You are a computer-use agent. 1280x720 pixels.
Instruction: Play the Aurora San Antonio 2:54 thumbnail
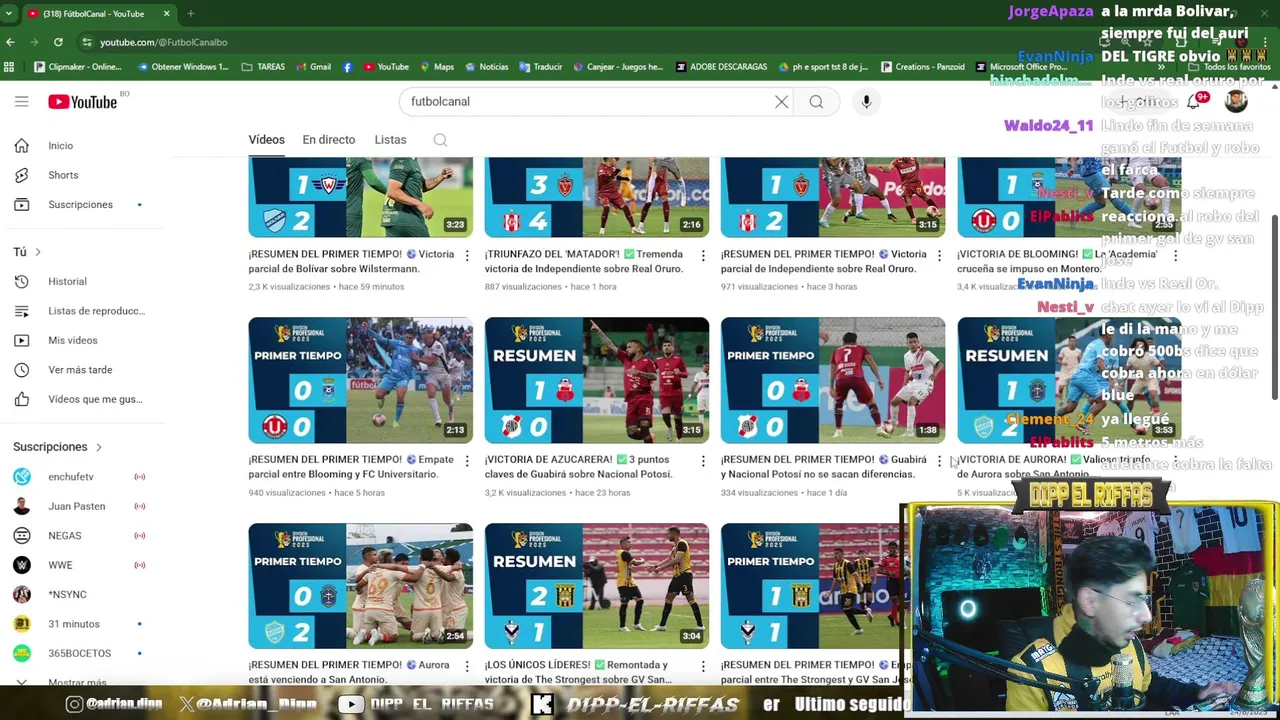(x=360, y=586)
